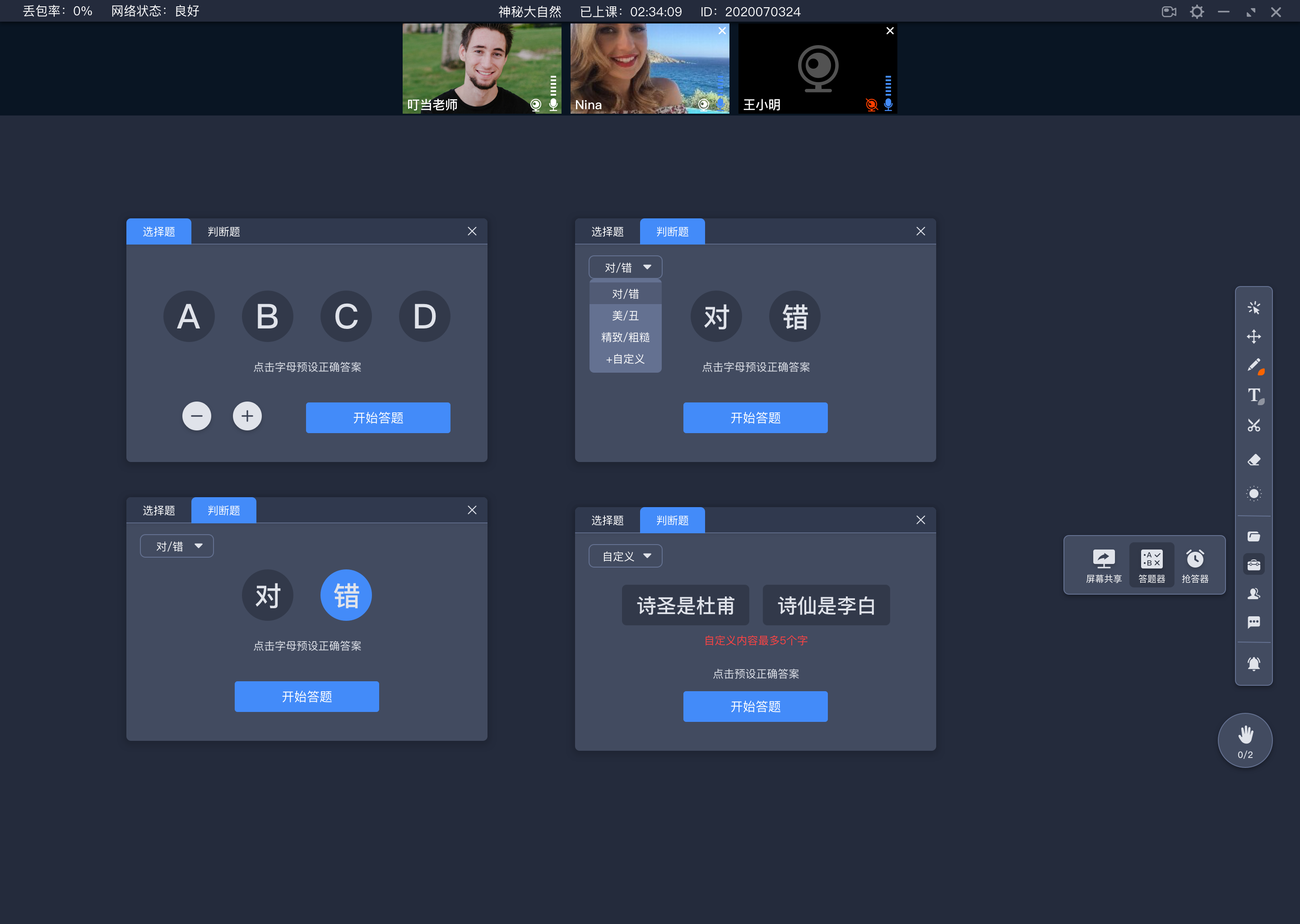Open the 答题器 (quiz) tool
The height and width of the screenshot is (924, 1300).
[1150, 562]
